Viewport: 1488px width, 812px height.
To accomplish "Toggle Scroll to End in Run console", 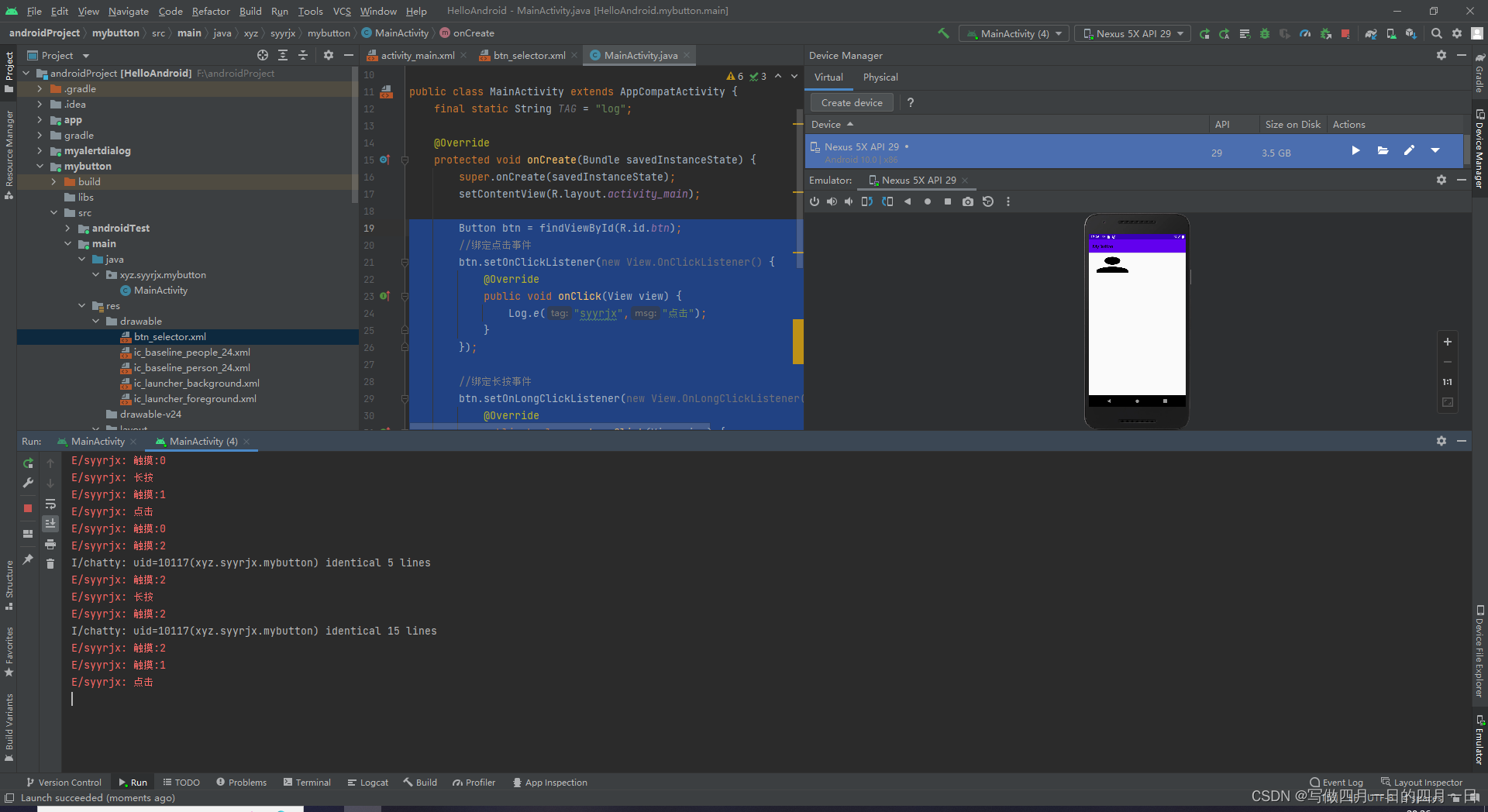I will [50, 524].
